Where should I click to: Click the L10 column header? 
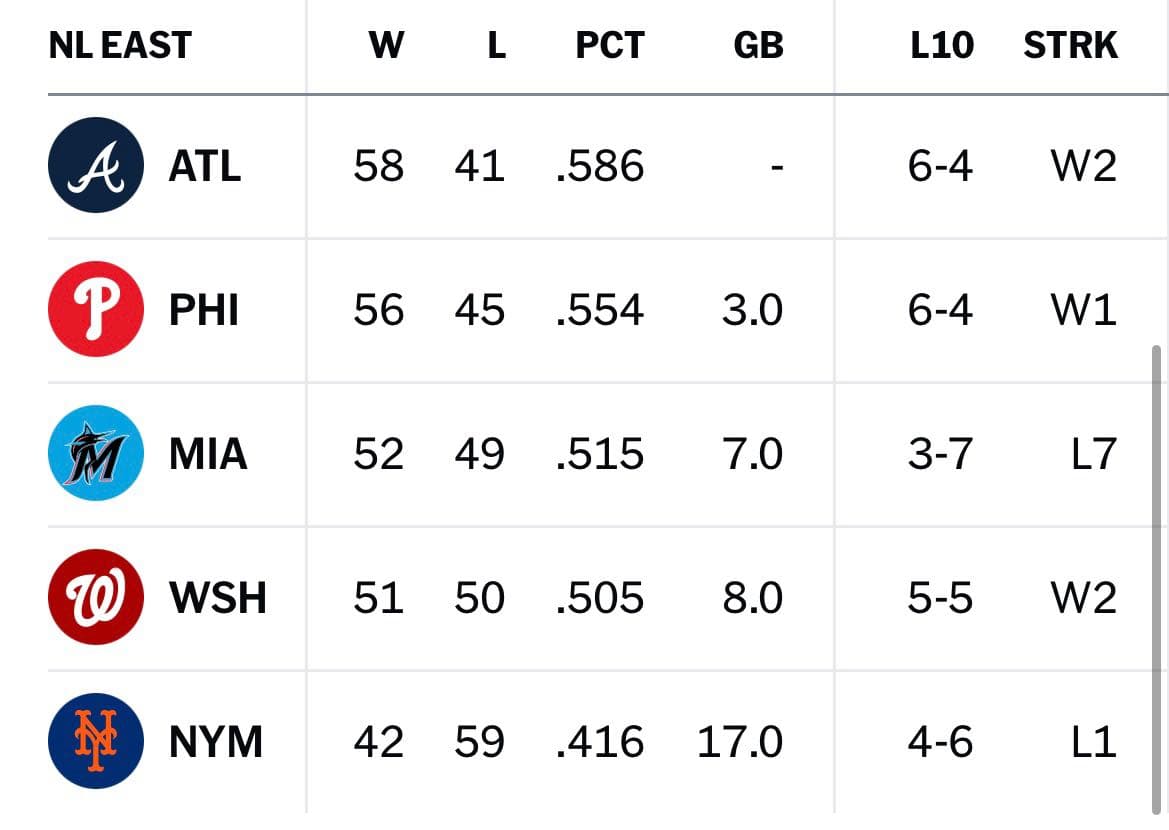(x=942, y=45)
